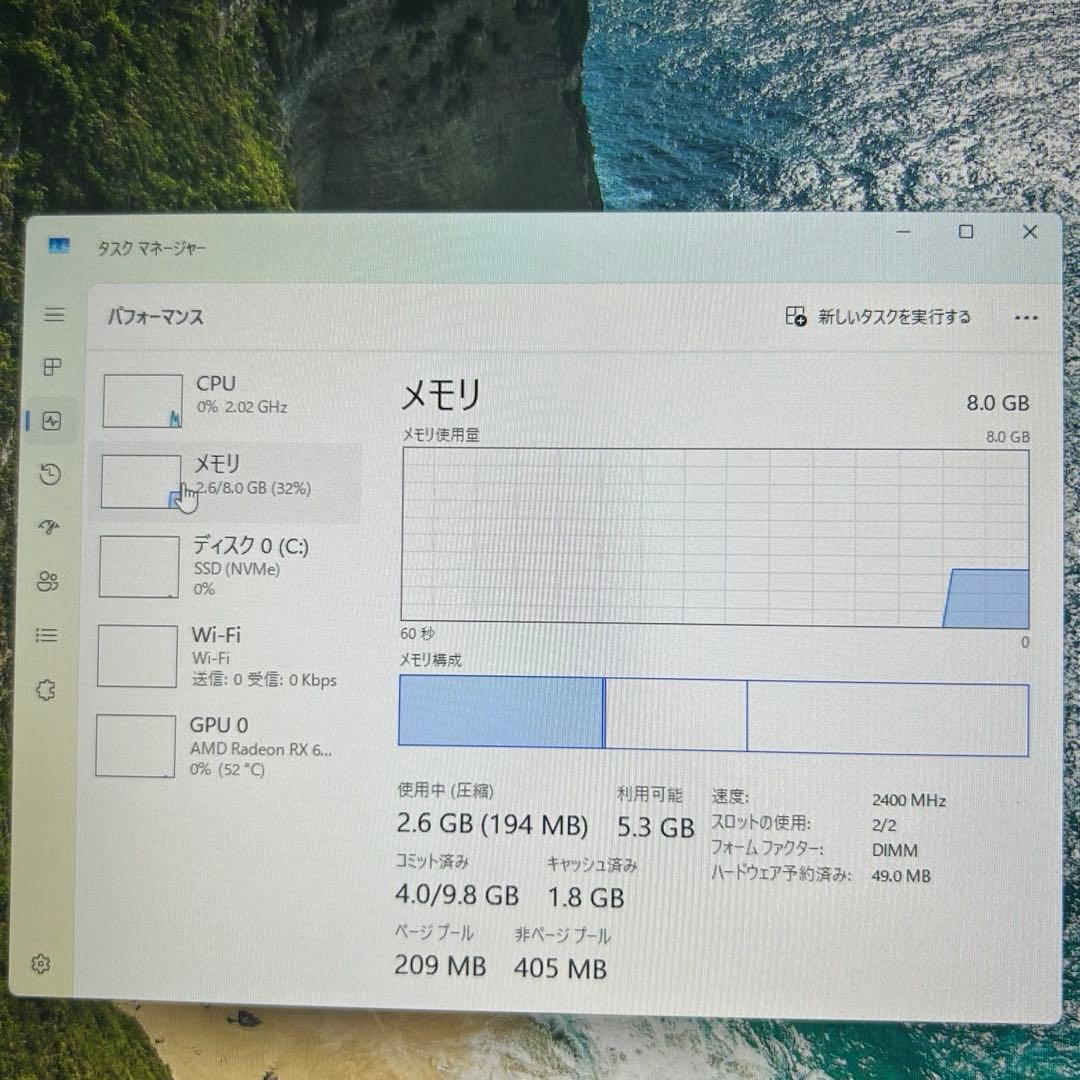Open Task Manager settings with the gear icon
Image resolution: width=1080 pixels, height=1080 pixels.
[41, 965]
